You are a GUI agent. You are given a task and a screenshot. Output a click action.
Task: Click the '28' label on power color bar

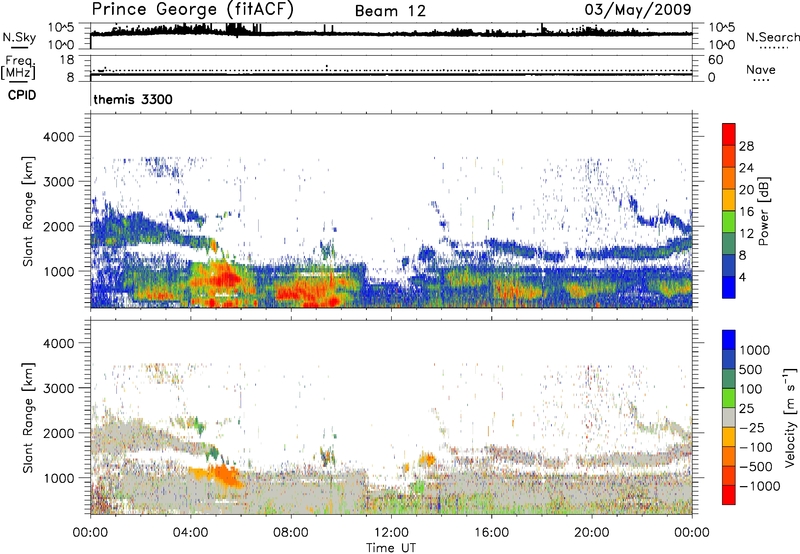(746, 146)
